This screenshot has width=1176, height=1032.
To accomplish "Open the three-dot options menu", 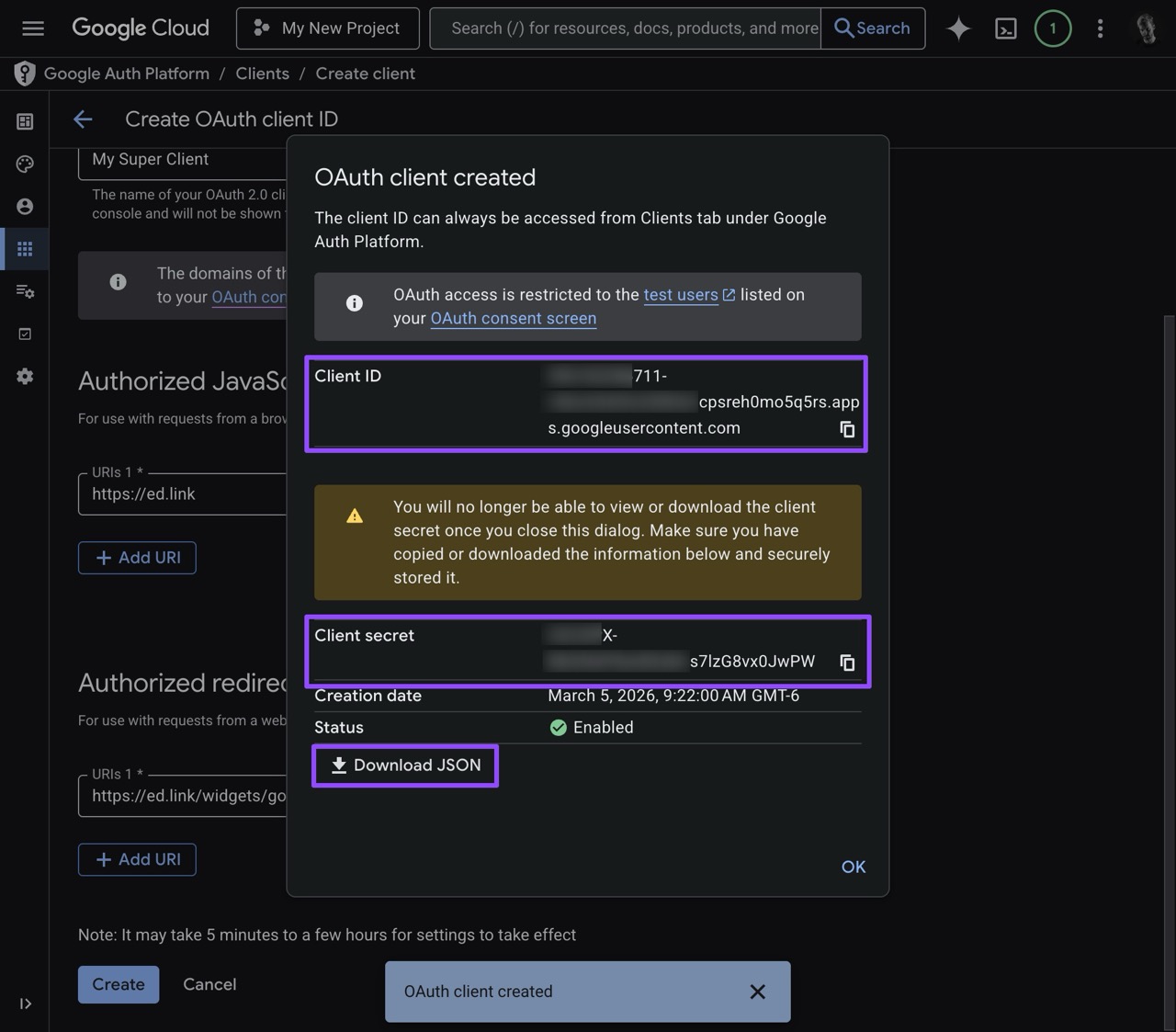I will pos(1100,28).
